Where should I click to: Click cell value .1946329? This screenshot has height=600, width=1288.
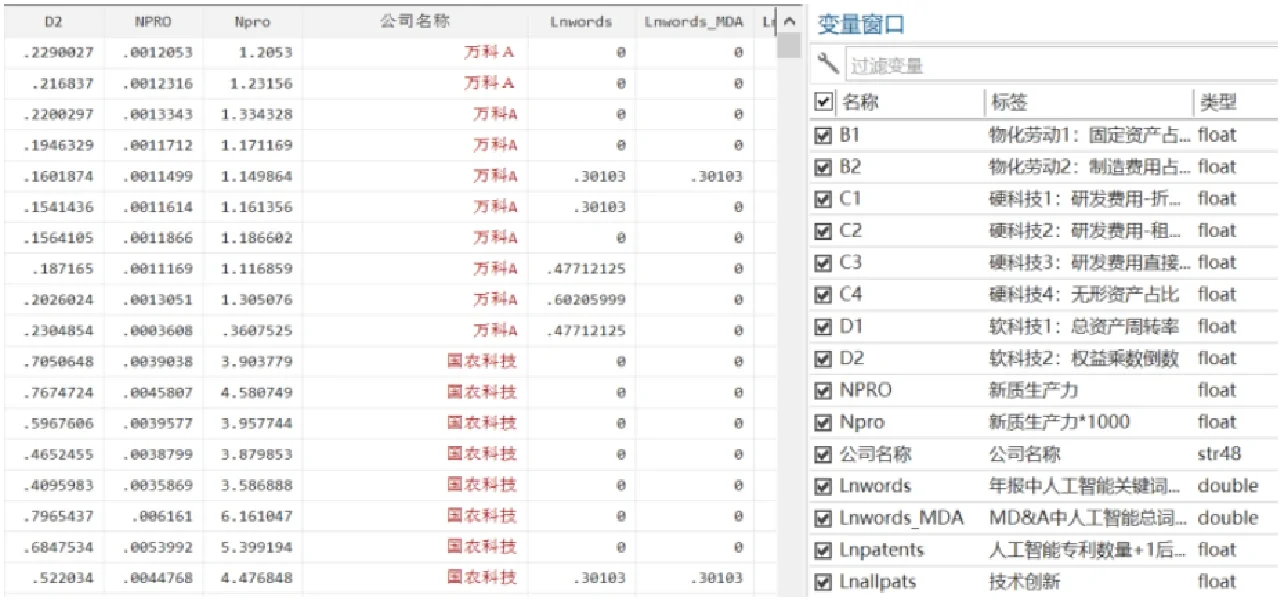[x=58, y=145]
